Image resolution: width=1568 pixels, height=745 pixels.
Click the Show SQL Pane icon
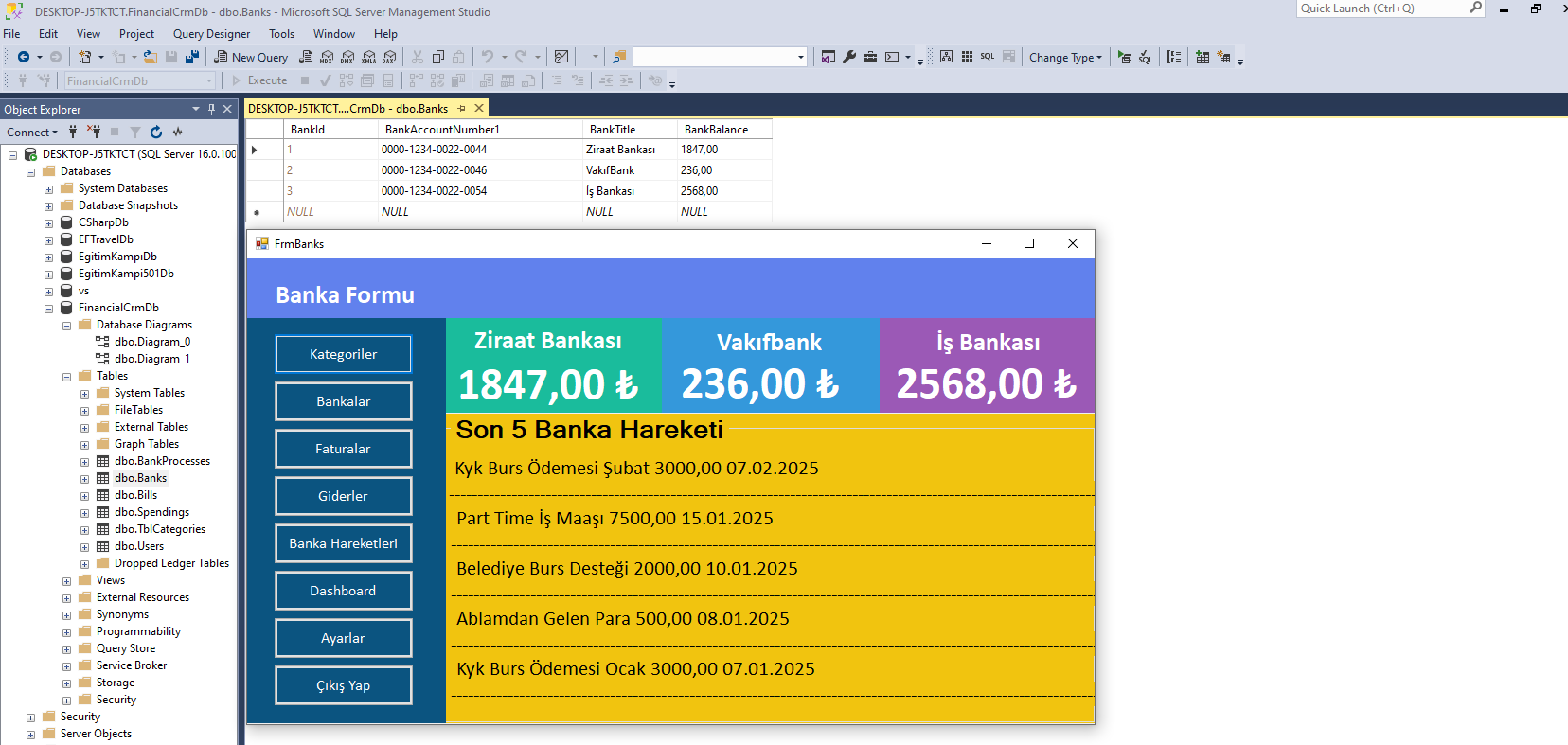[988, 57]
